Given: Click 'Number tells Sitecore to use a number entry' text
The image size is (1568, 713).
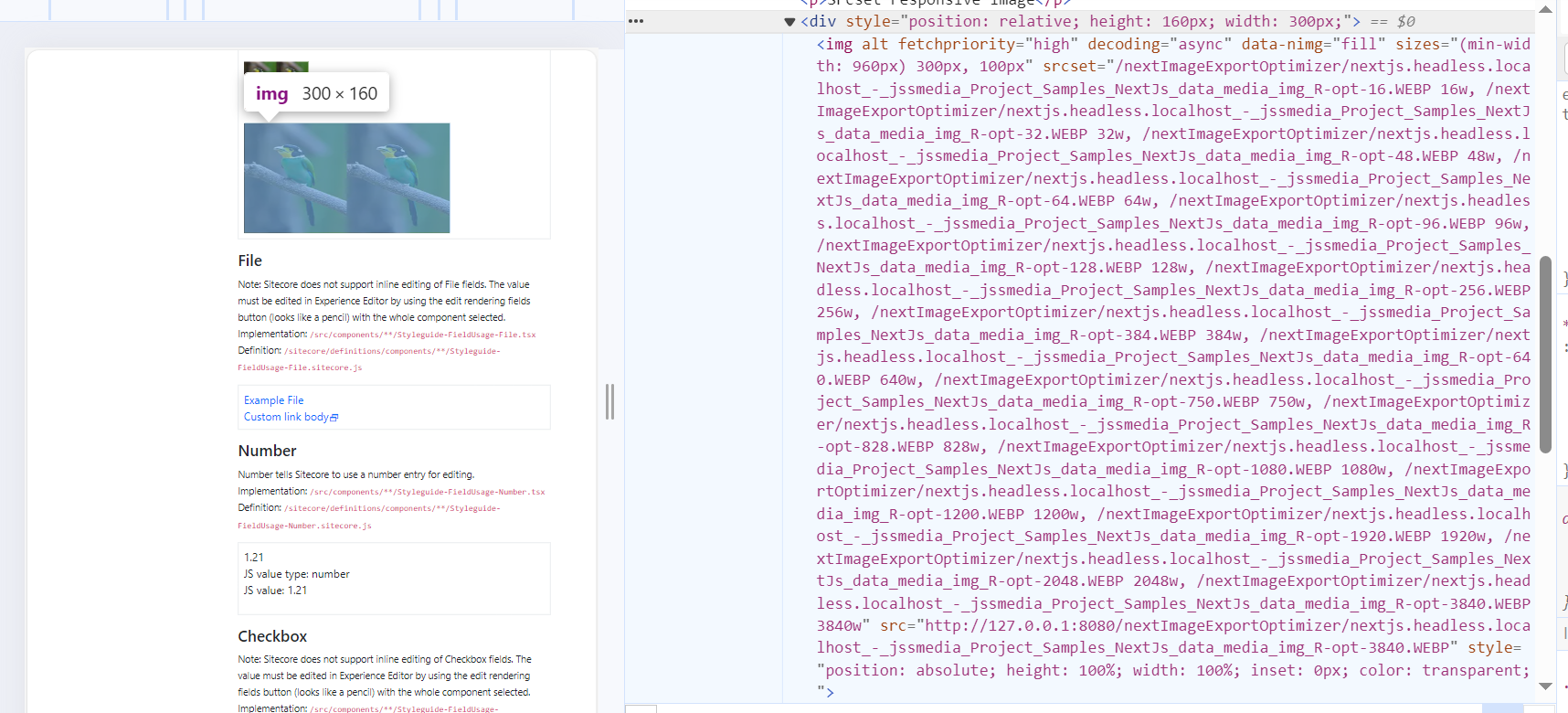Looking at the screenshot, I should (x=356, y=474).
